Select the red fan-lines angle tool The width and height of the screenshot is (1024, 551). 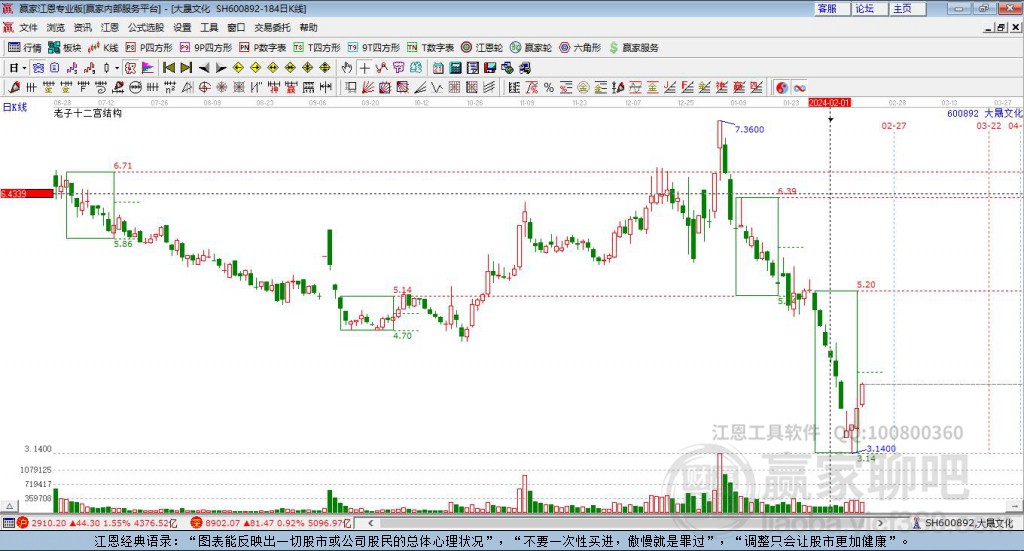[368, 87]
